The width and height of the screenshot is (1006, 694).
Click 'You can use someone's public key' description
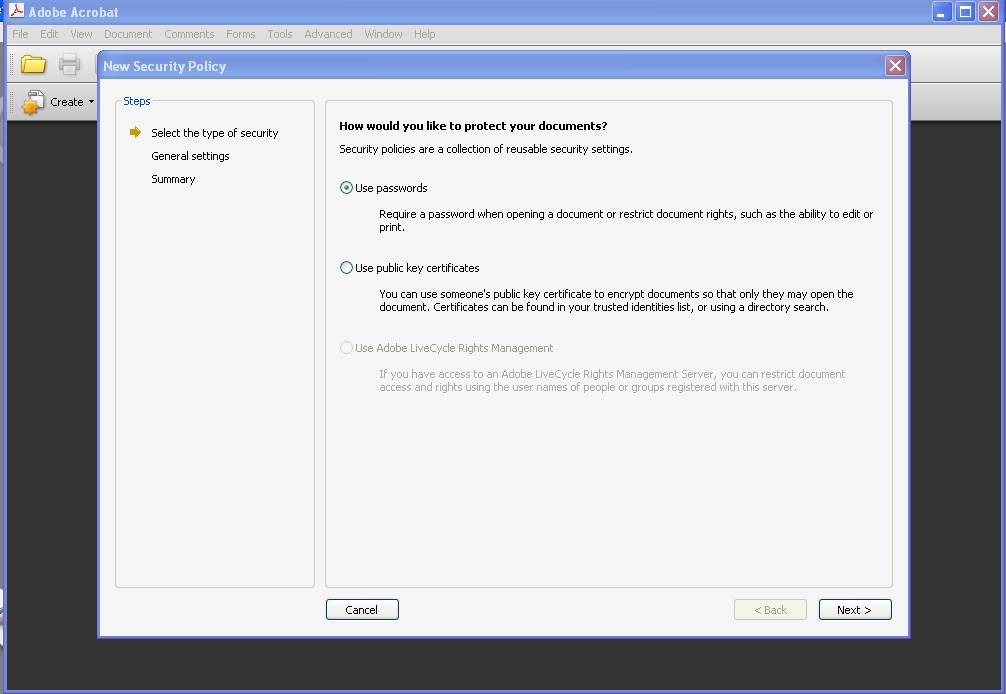tap(616, 300)
